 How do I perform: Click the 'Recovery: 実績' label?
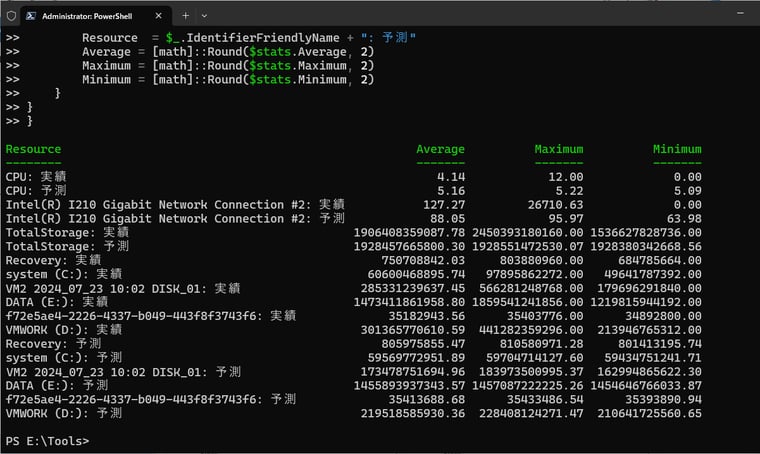coord(53,261)
